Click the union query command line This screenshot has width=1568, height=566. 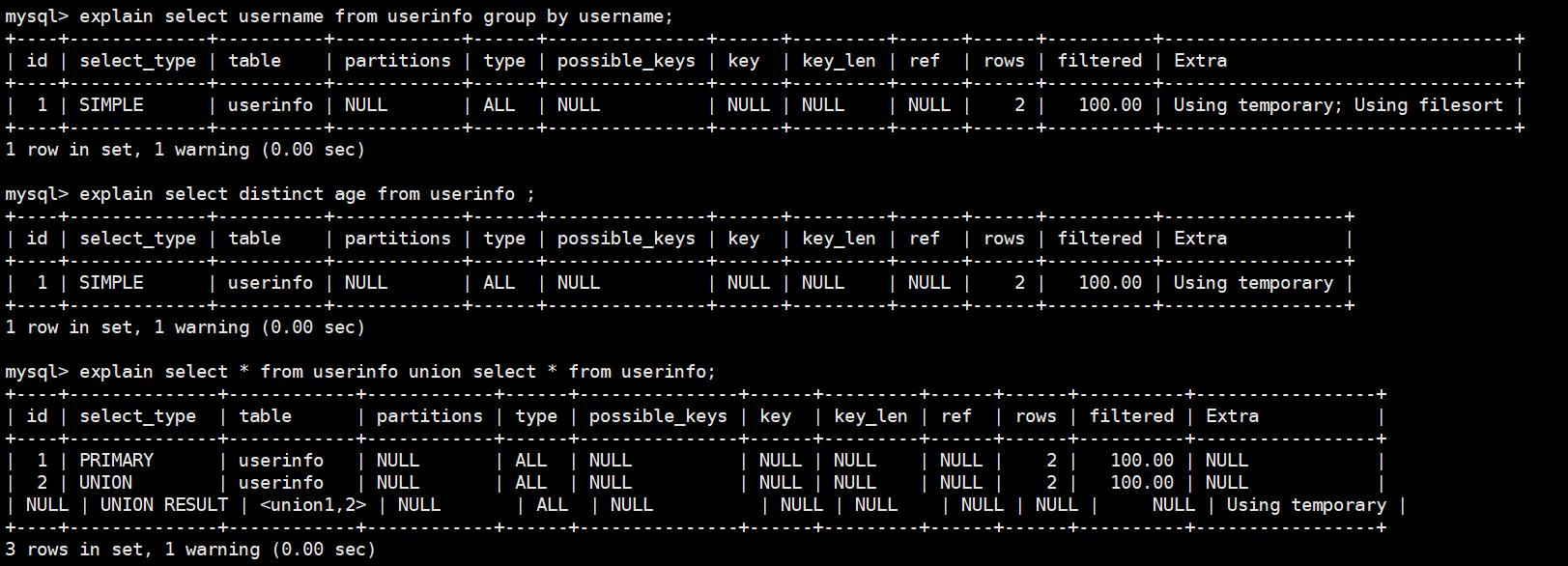397,372
